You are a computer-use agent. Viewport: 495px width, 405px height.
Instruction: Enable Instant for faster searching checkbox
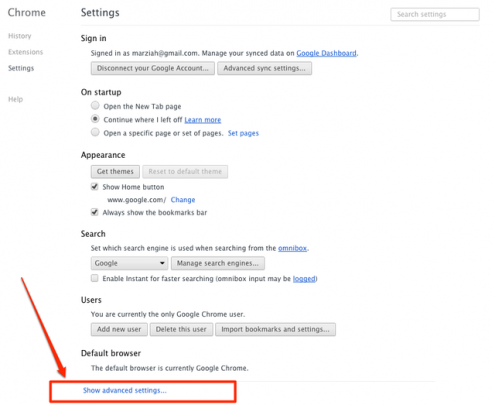pos(95,278)
